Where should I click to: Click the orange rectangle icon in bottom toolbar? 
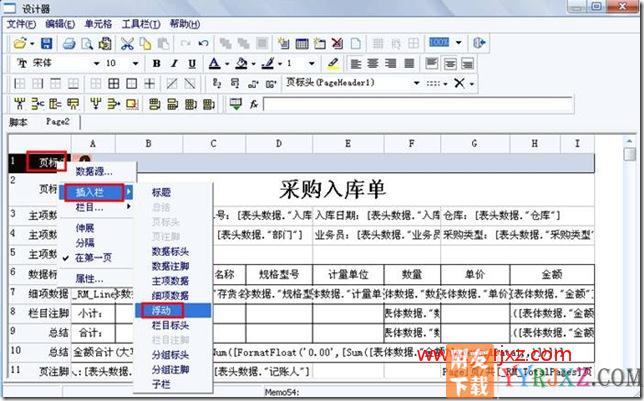[x=132, y=104]
